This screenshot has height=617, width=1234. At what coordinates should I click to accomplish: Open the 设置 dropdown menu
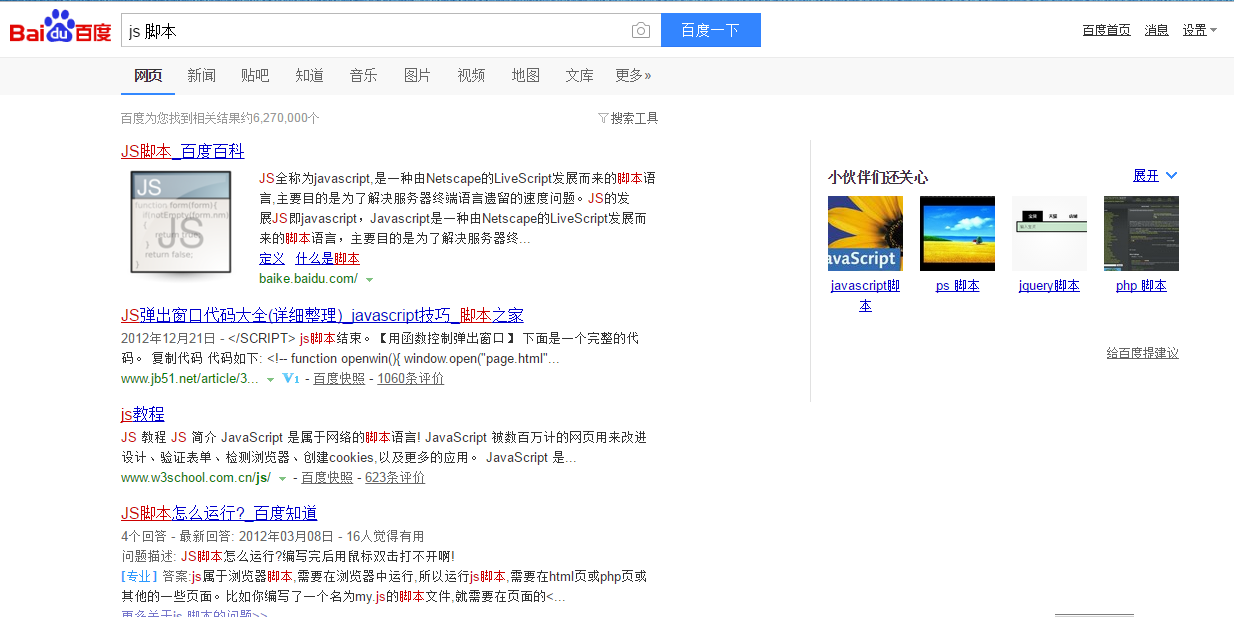[1199, 30]
